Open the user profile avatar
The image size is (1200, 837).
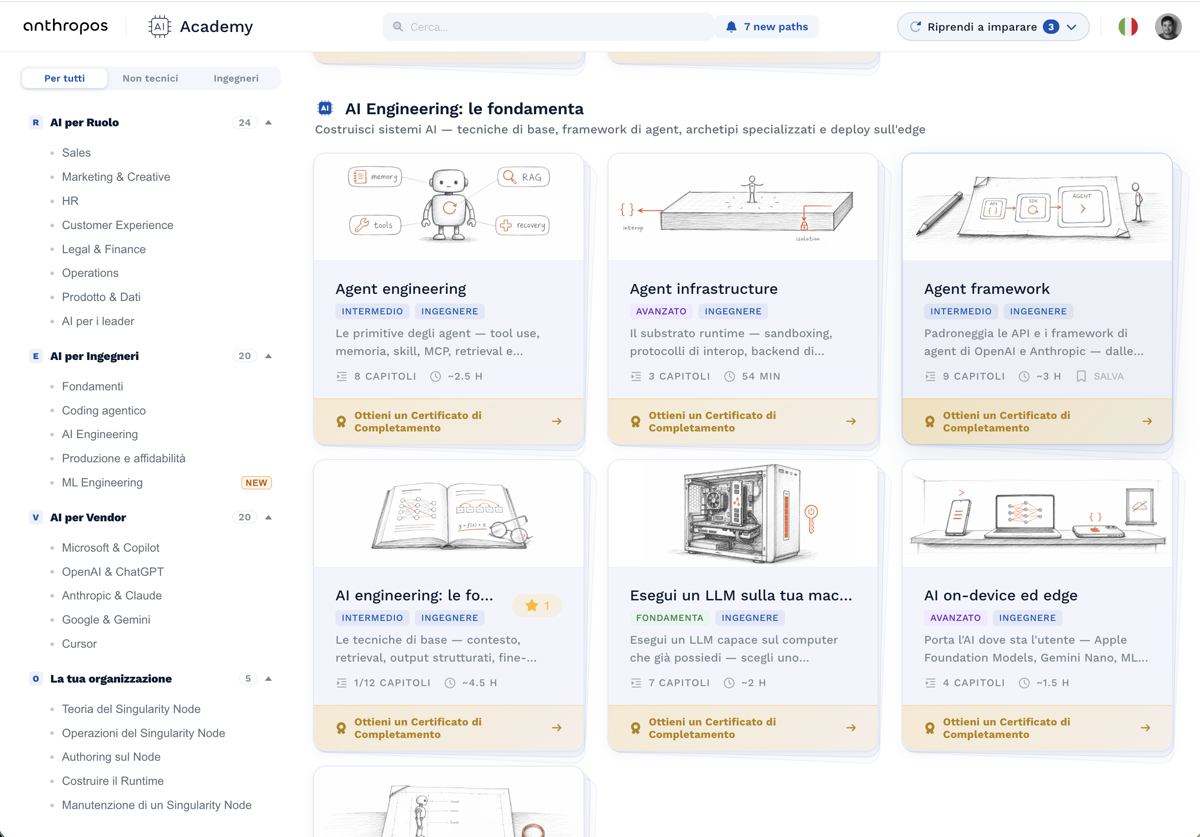tap(1168, 27)
